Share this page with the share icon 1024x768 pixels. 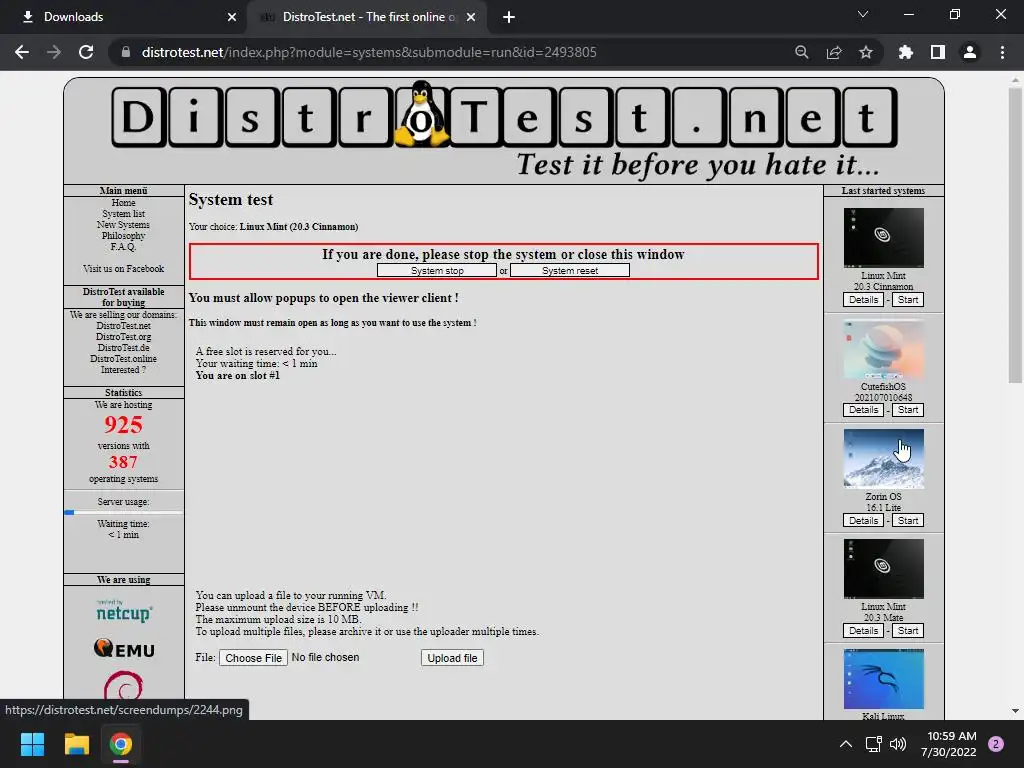pos(834,52)
